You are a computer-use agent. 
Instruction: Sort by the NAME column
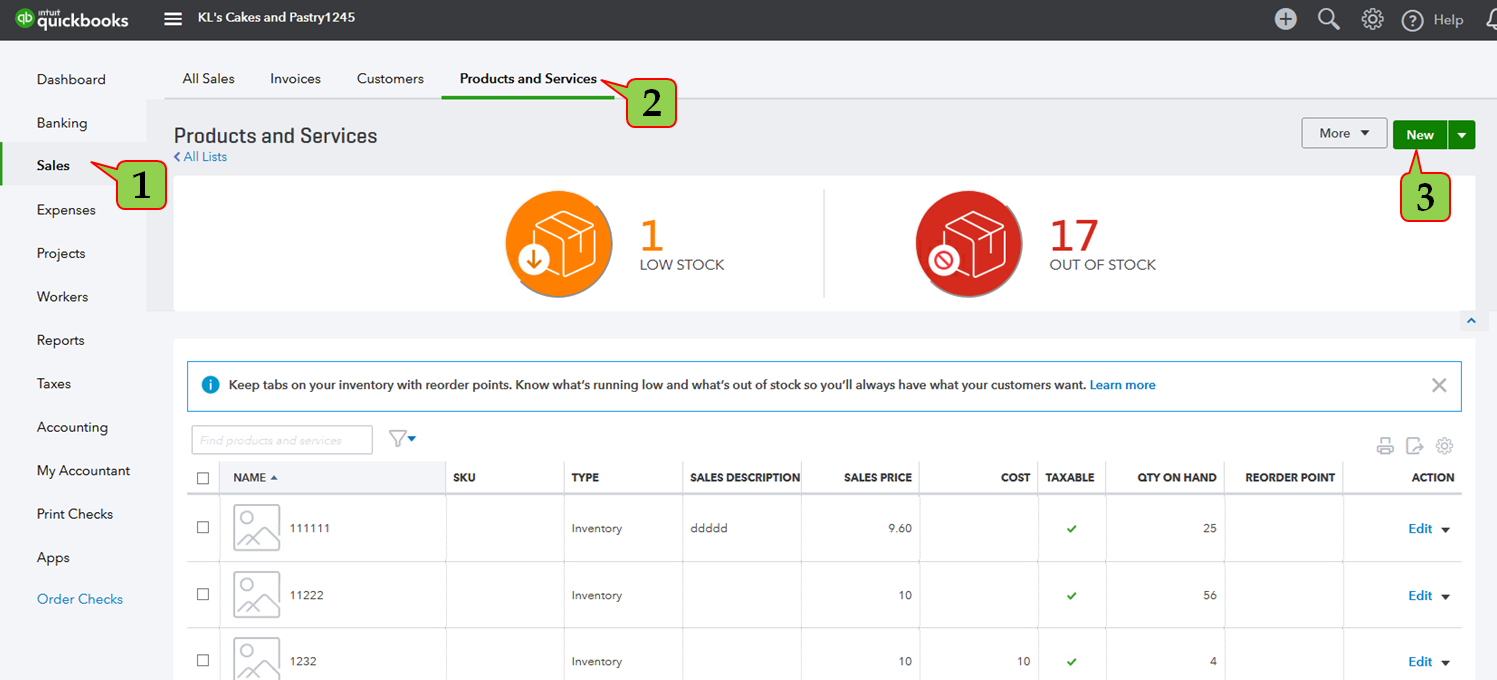point(255,478)
